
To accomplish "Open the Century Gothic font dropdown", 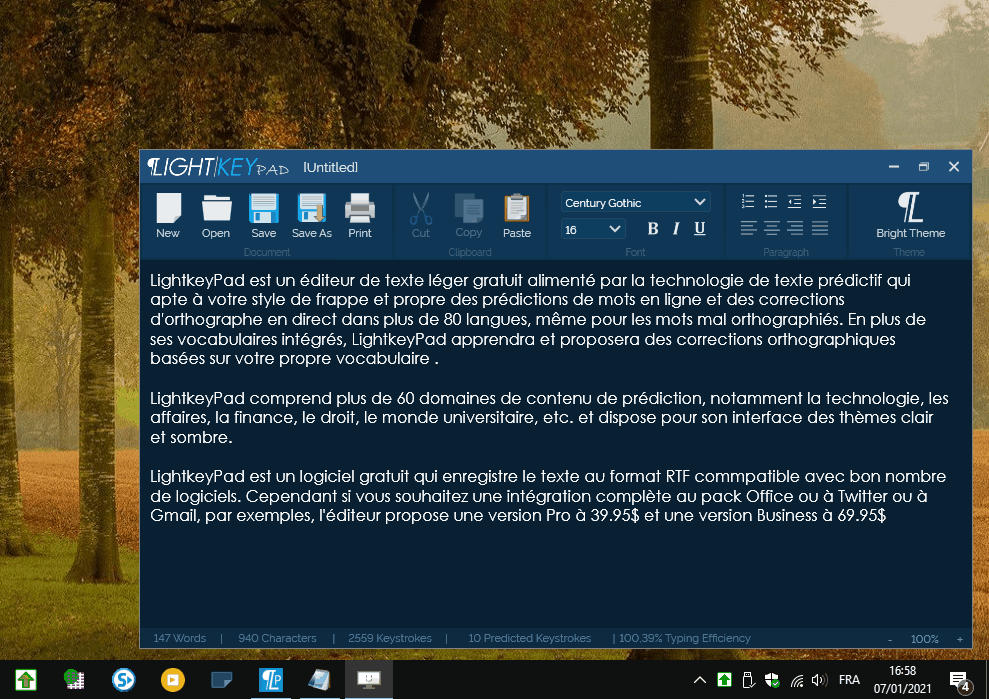I will tap(635, 203).
